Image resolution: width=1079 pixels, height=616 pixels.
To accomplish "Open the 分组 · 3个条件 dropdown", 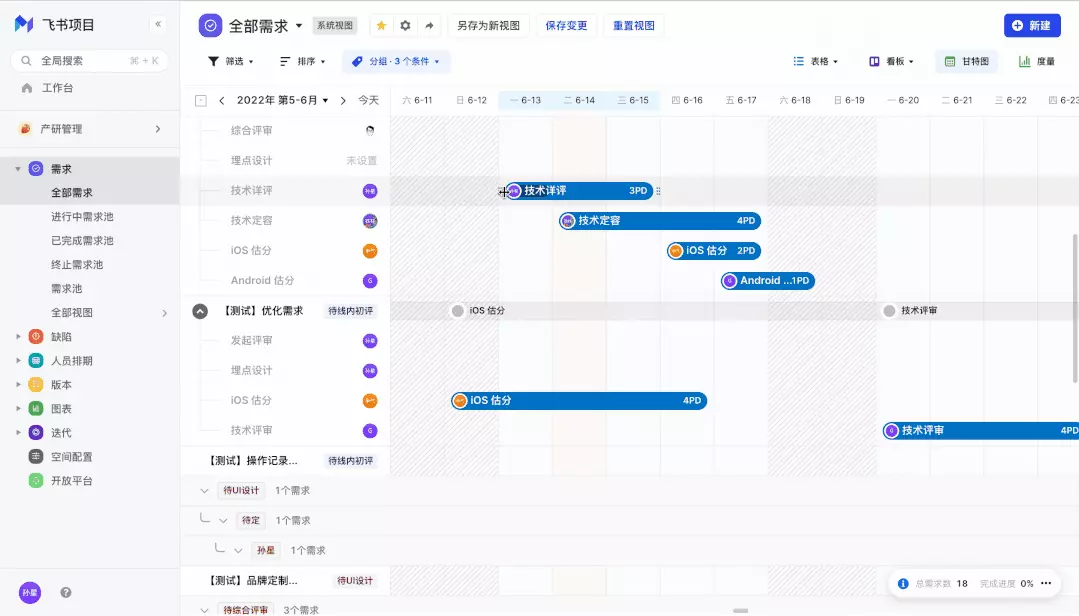I will tap(396, 62).
